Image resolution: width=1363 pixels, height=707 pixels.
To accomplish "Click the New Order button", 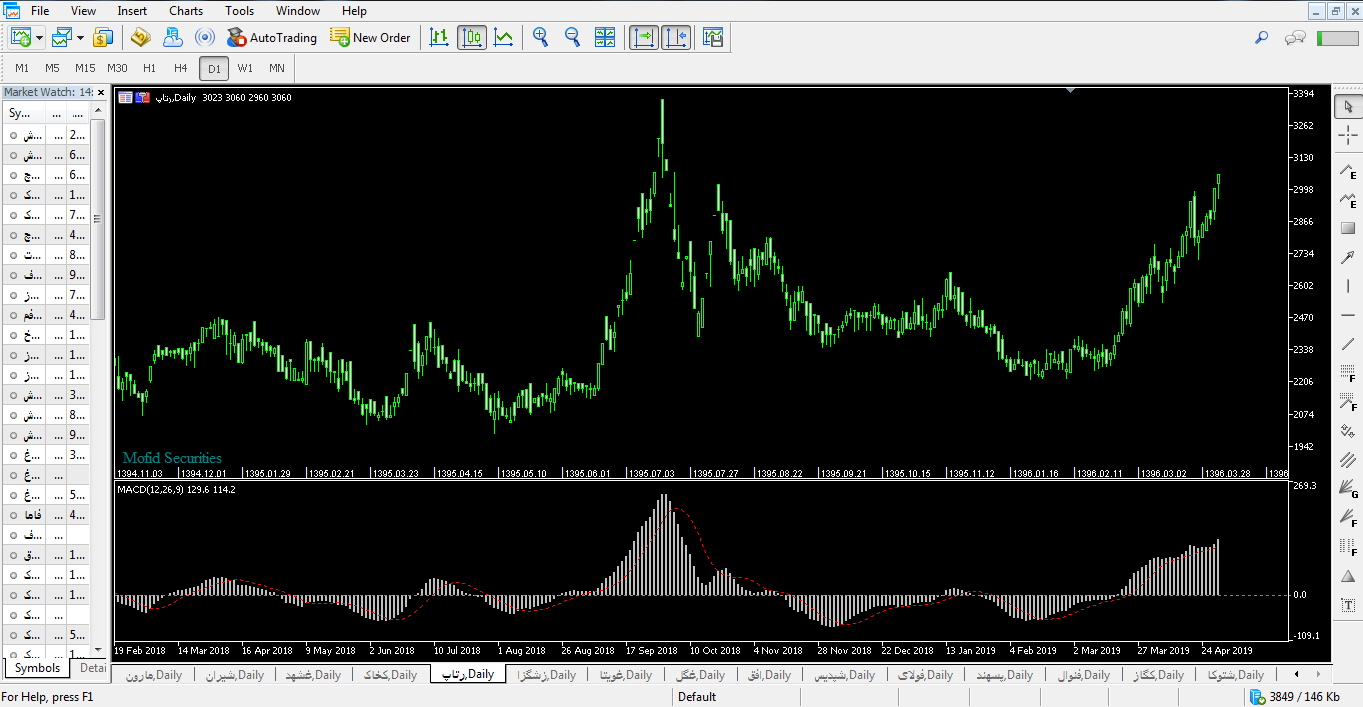I will (x=370, y=38).
